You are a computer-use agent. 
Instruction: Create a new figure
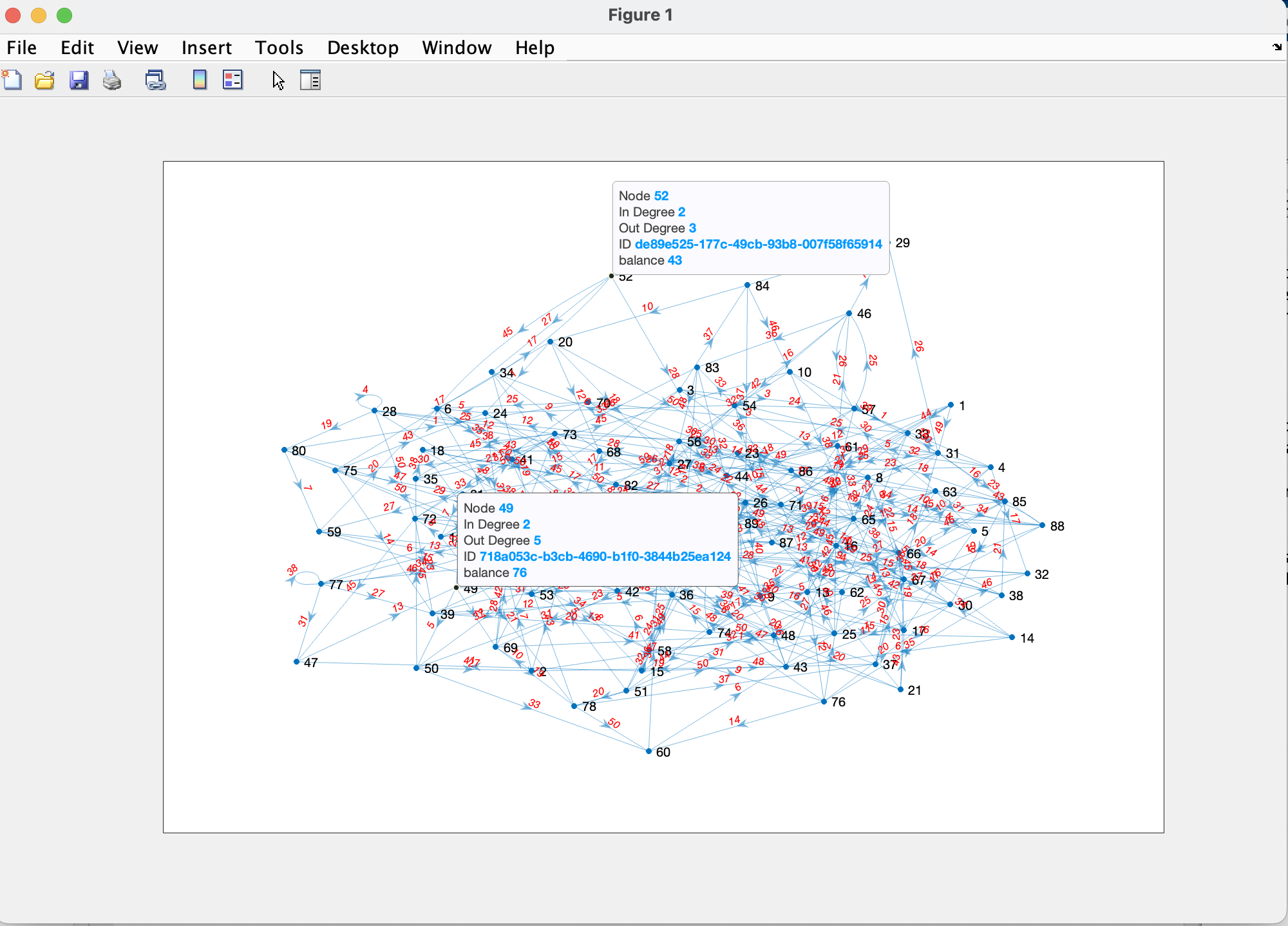[x=12, y=80]
